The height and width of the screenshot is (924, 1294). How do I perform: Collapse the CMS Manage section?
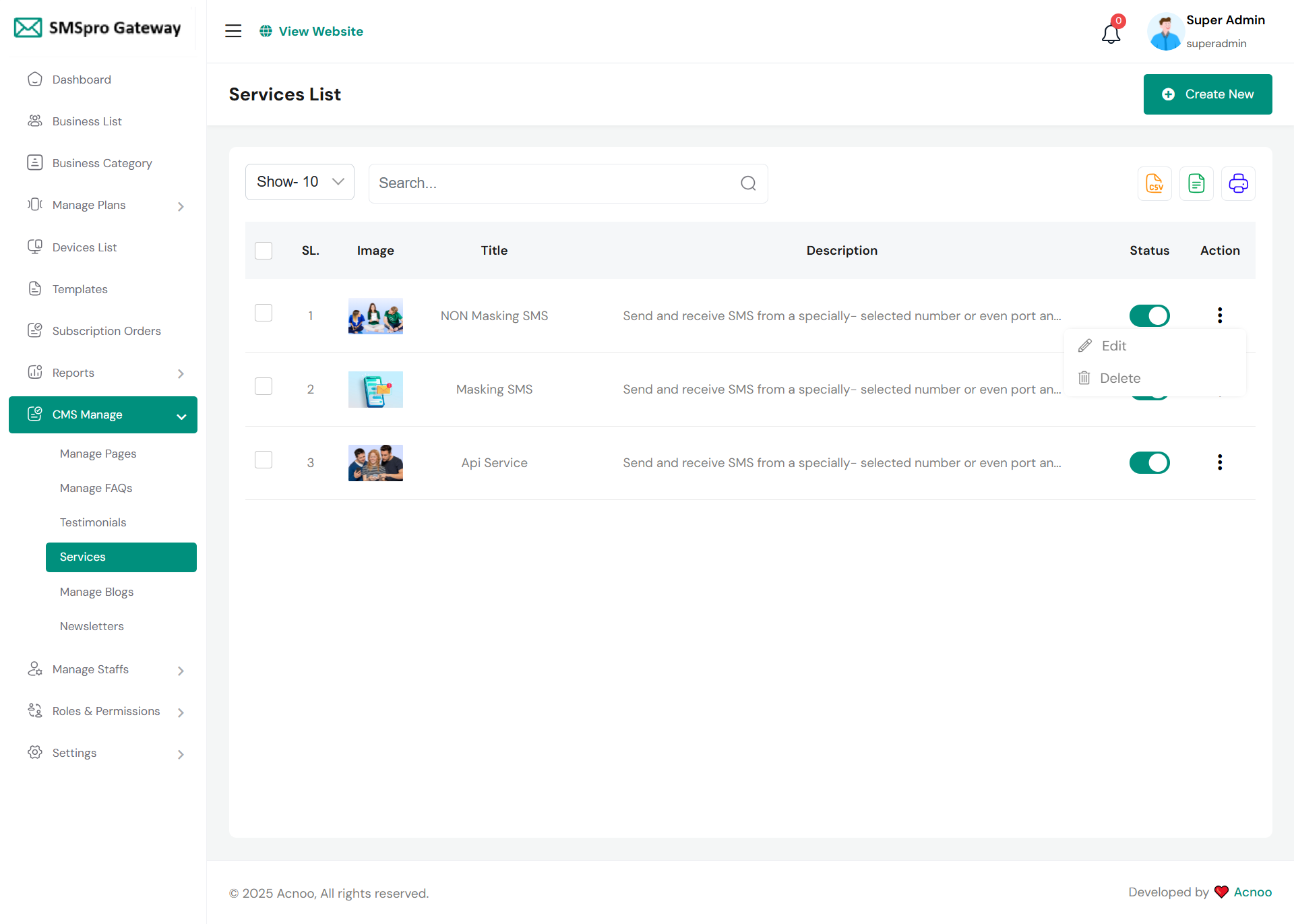point(103,414)
